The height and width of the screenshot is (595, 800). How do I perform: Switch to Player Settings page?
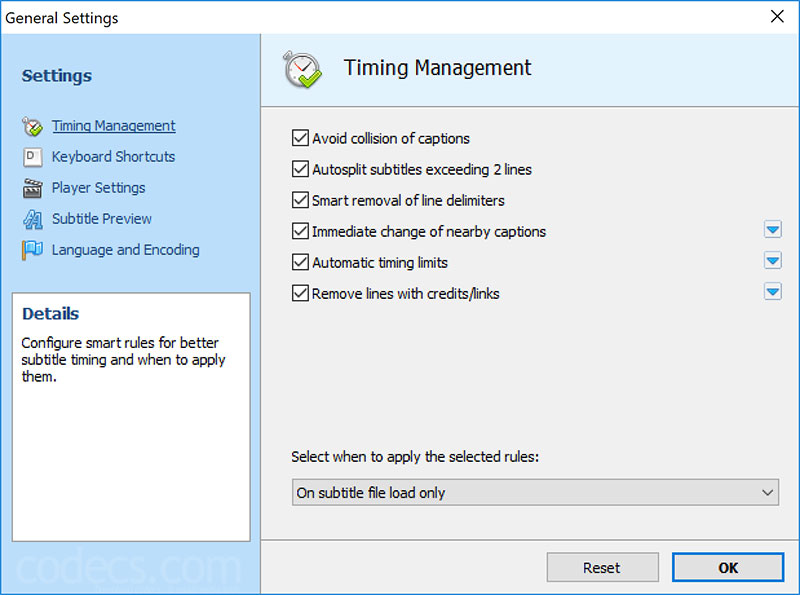coord(98,188)
